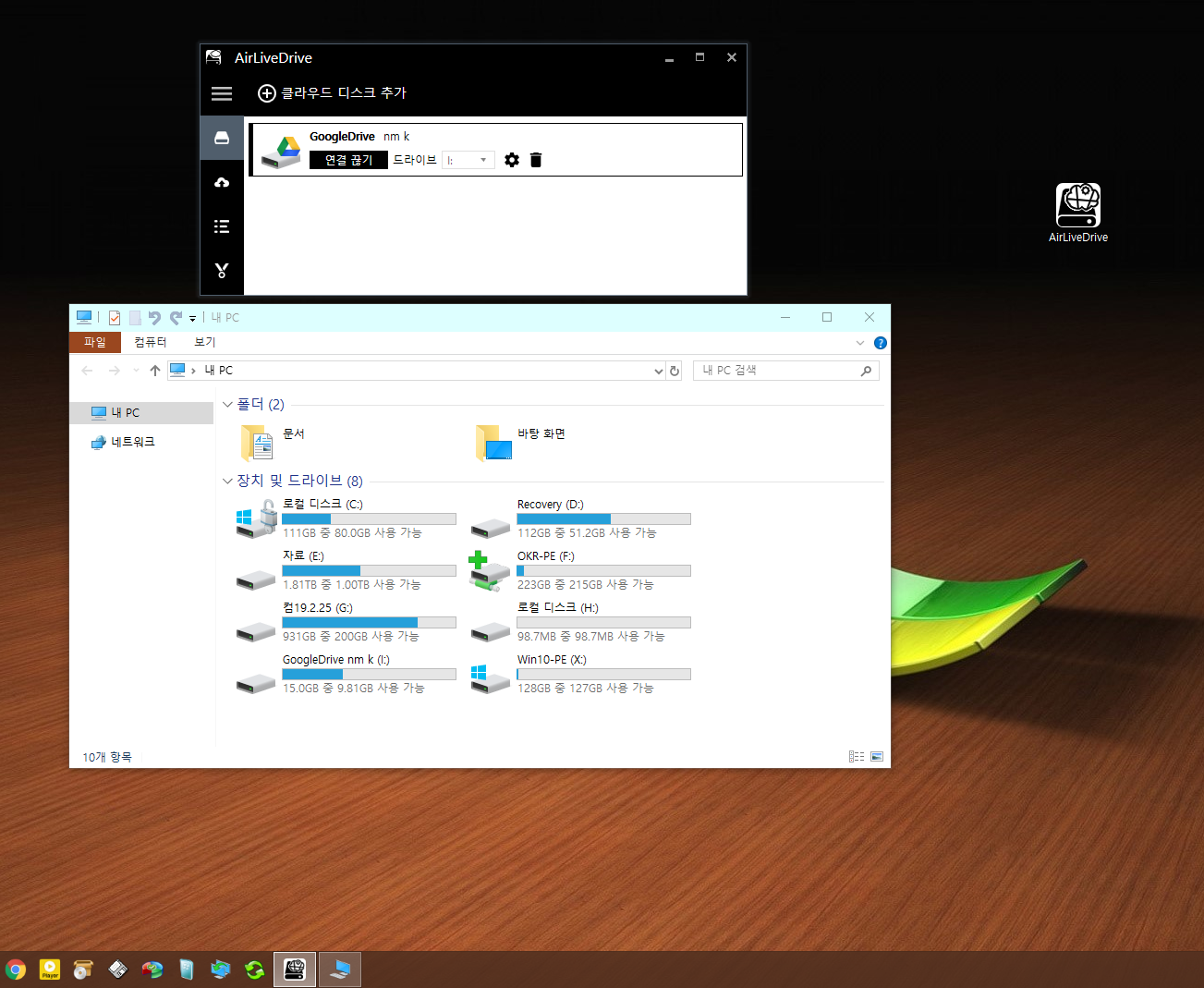Click 클라우드 디스크 추가 label
Viewport: 1204px width, 988px height.
344,92
